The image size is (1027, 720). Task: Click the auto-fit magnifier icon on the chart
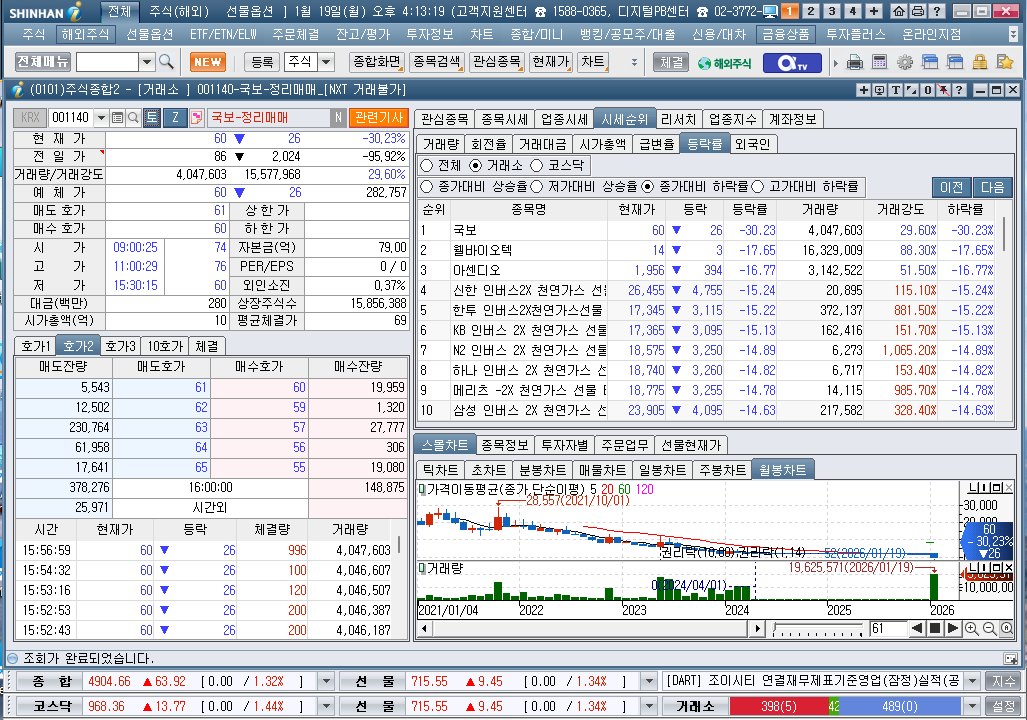[1007, 629]
